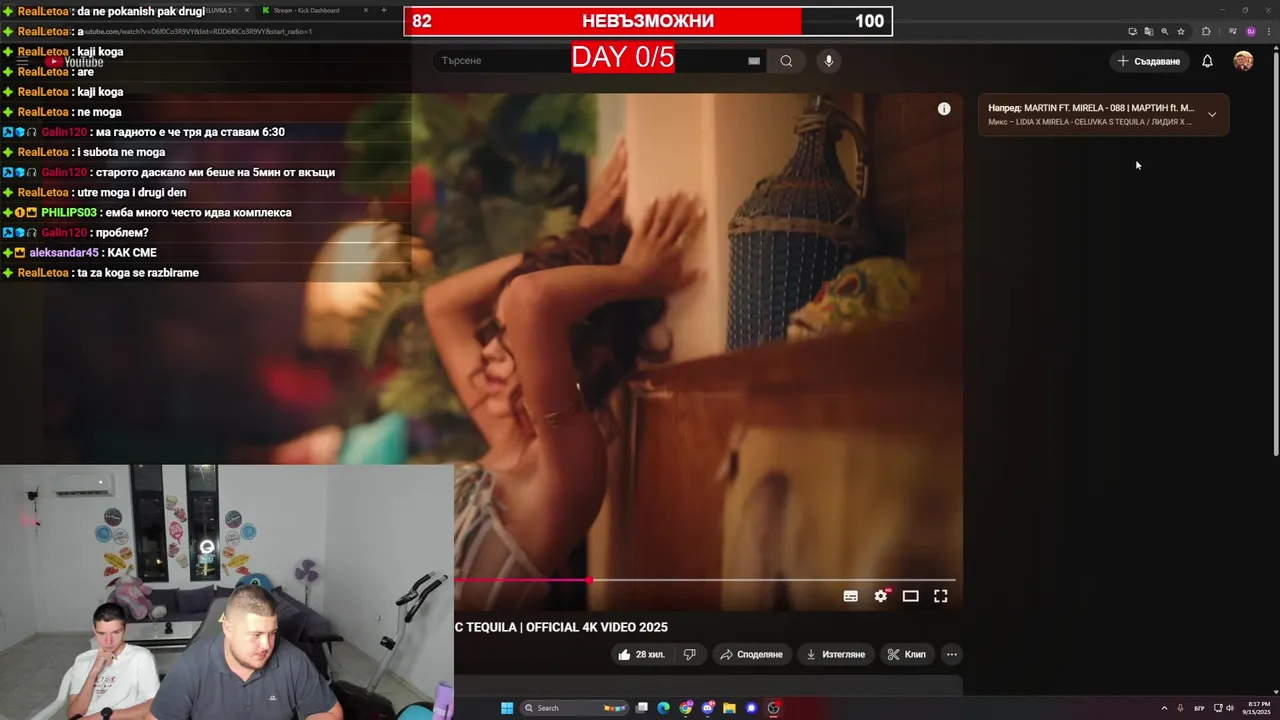Open the Chrome zoom indicator icon
1280x720 pixels.
[x=1164, y=31]
